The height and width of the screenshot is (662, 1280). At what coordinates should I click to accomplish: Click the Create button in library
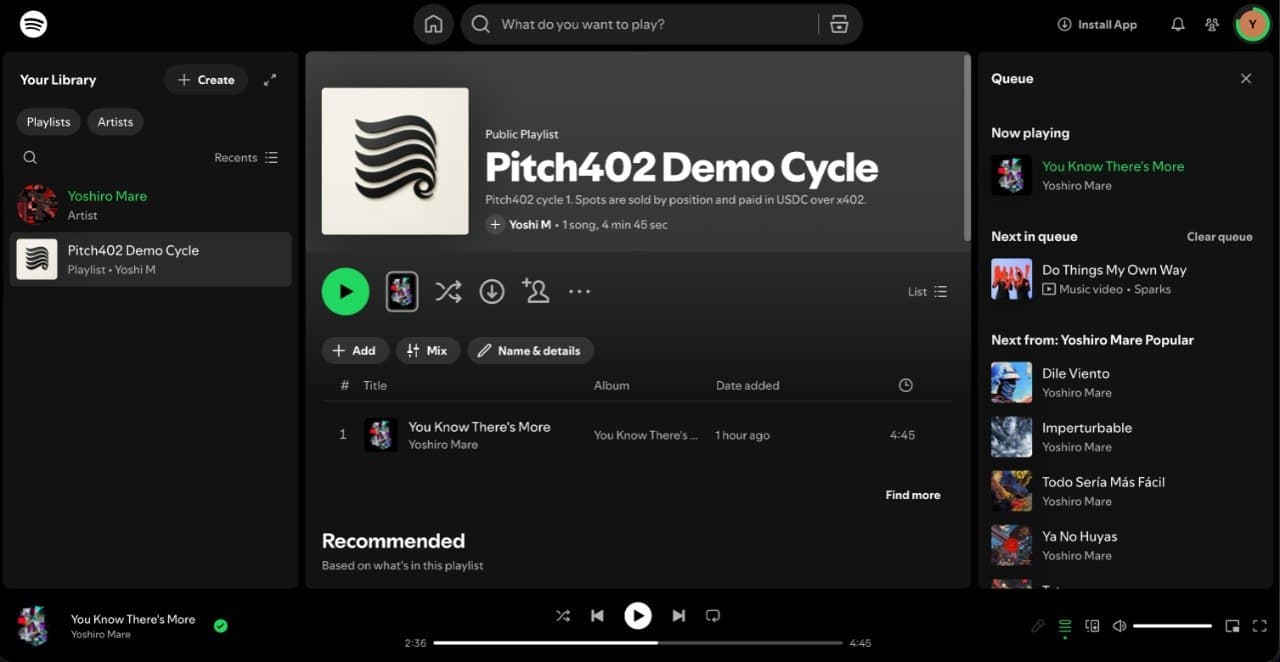tap(206, 80)
